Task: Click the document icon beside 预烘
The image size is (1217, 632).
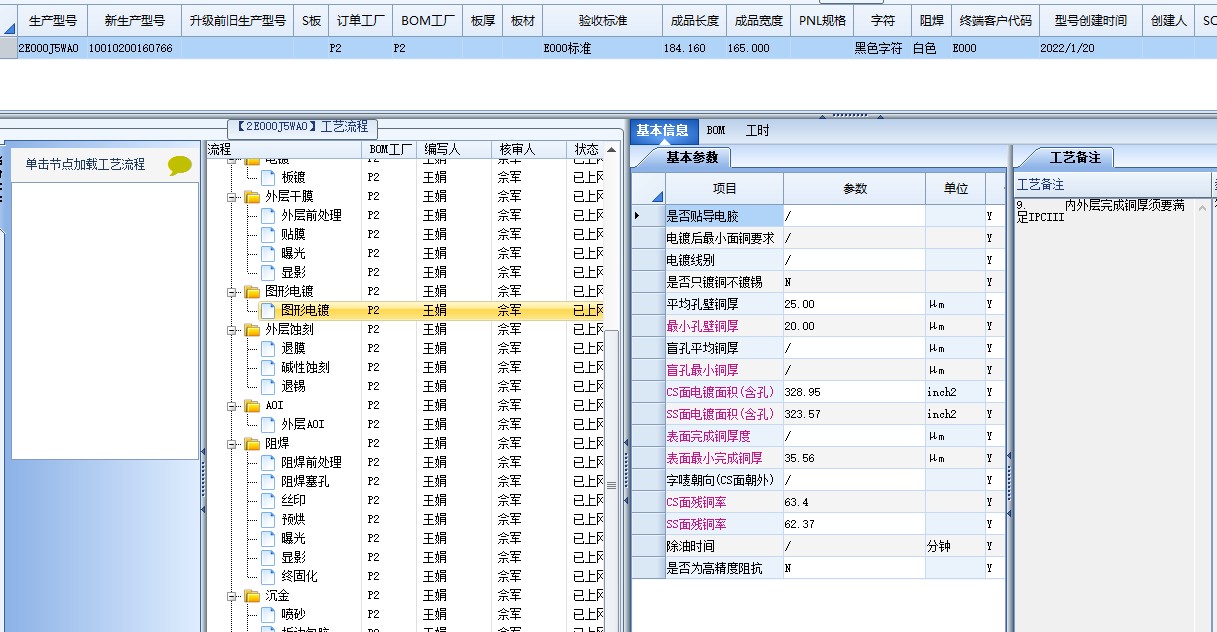Action: [268, 519]
